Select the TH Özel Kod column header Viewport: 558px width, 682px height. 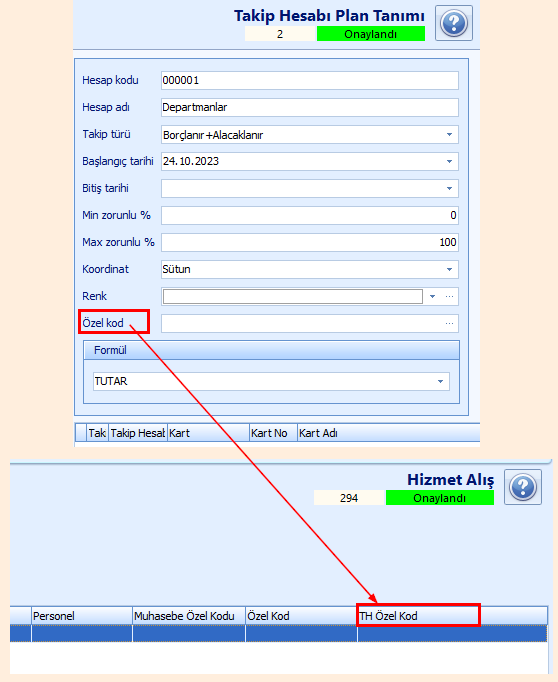pos(418,616)
